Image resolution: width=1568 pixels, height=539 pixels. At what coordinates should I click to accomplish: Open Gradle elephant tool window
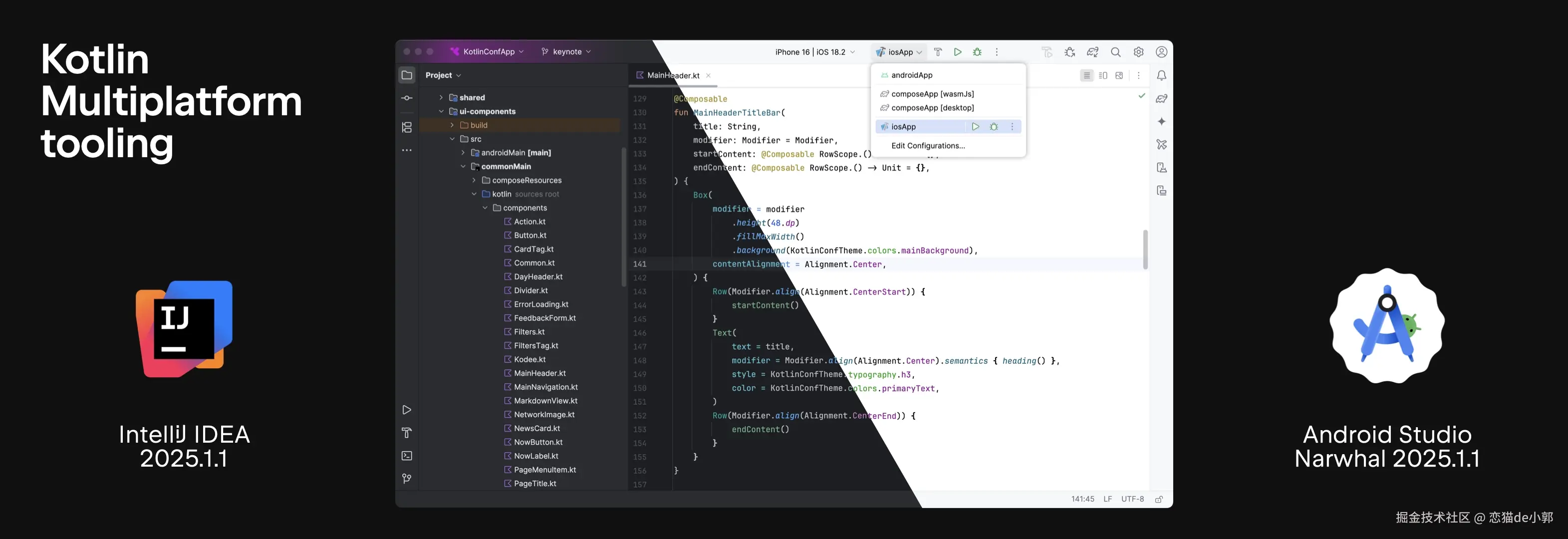(x=1161, y=99)
